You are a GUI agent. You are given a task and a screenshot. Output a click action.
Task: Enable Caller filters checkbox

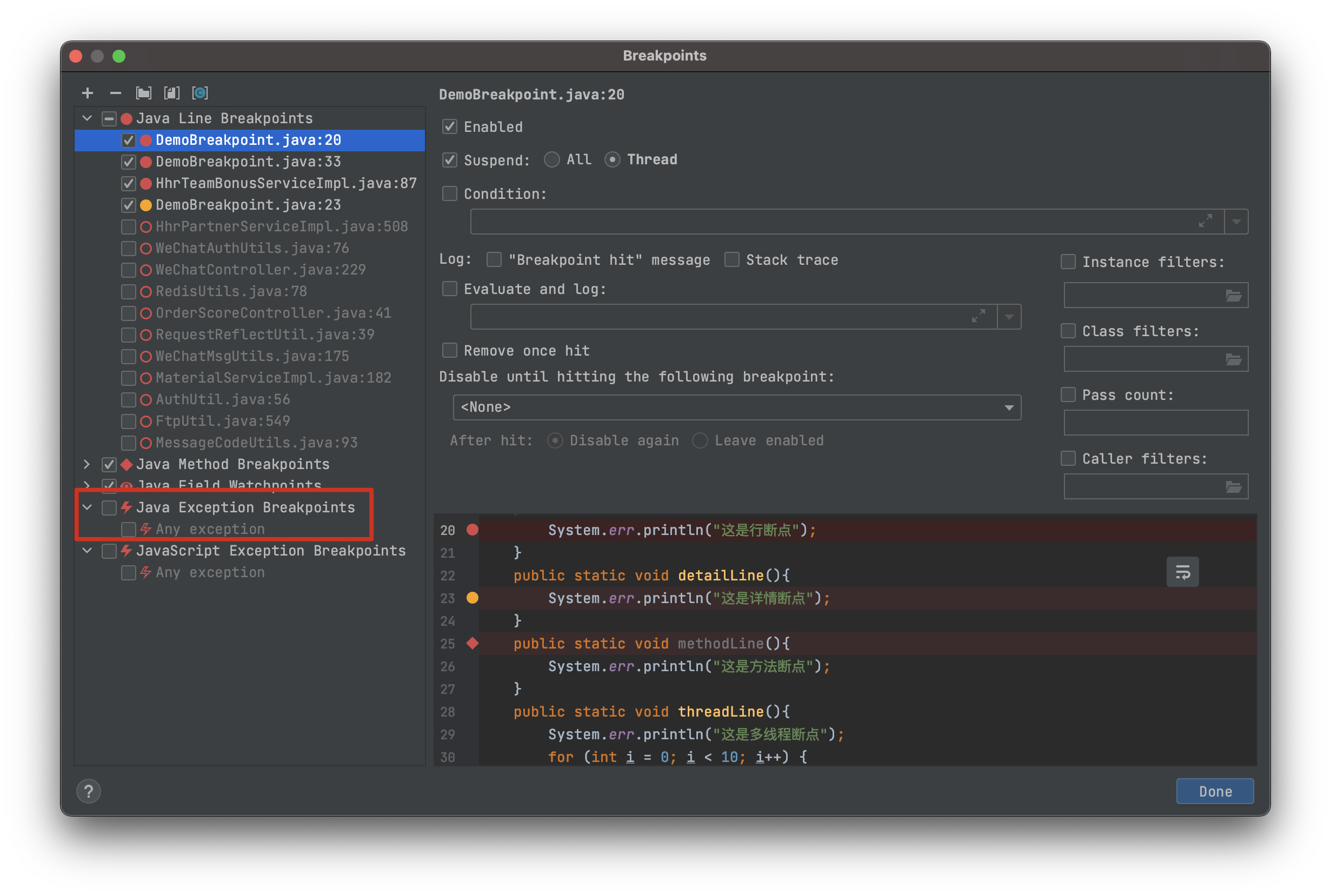1068,458
